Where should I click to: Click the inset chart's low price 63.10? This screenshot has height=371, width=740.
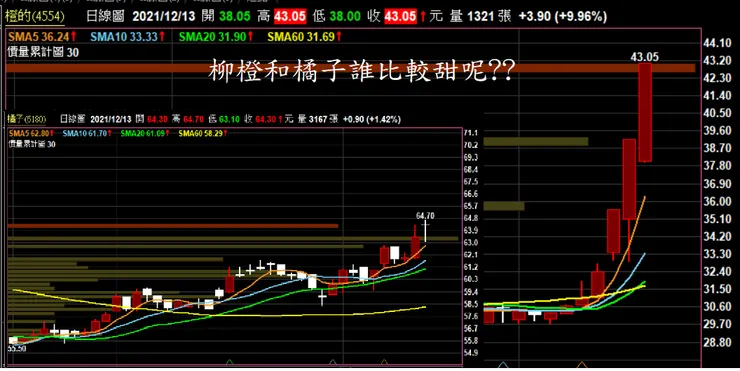[228, 119]
